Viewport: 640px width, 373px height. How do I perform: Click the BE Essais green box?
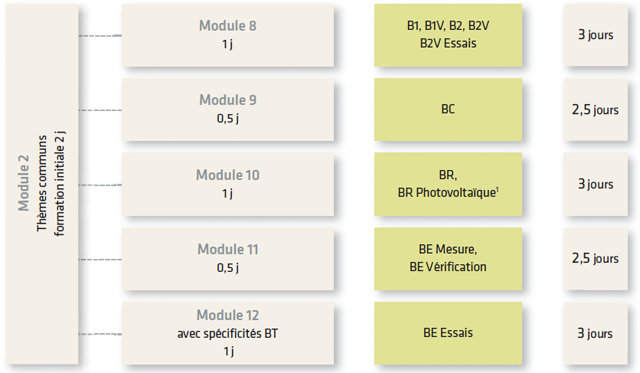coord(448,333)
